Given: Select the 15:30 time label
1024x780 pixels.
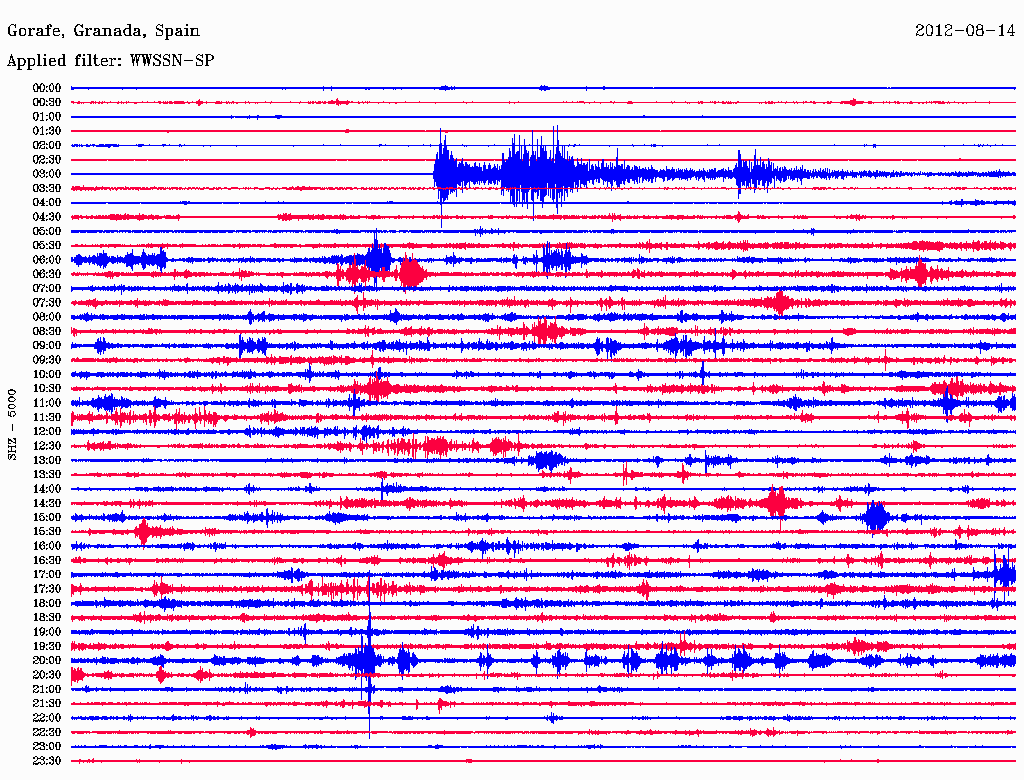Looking at the screenshot, I should [x=46, y=532].
